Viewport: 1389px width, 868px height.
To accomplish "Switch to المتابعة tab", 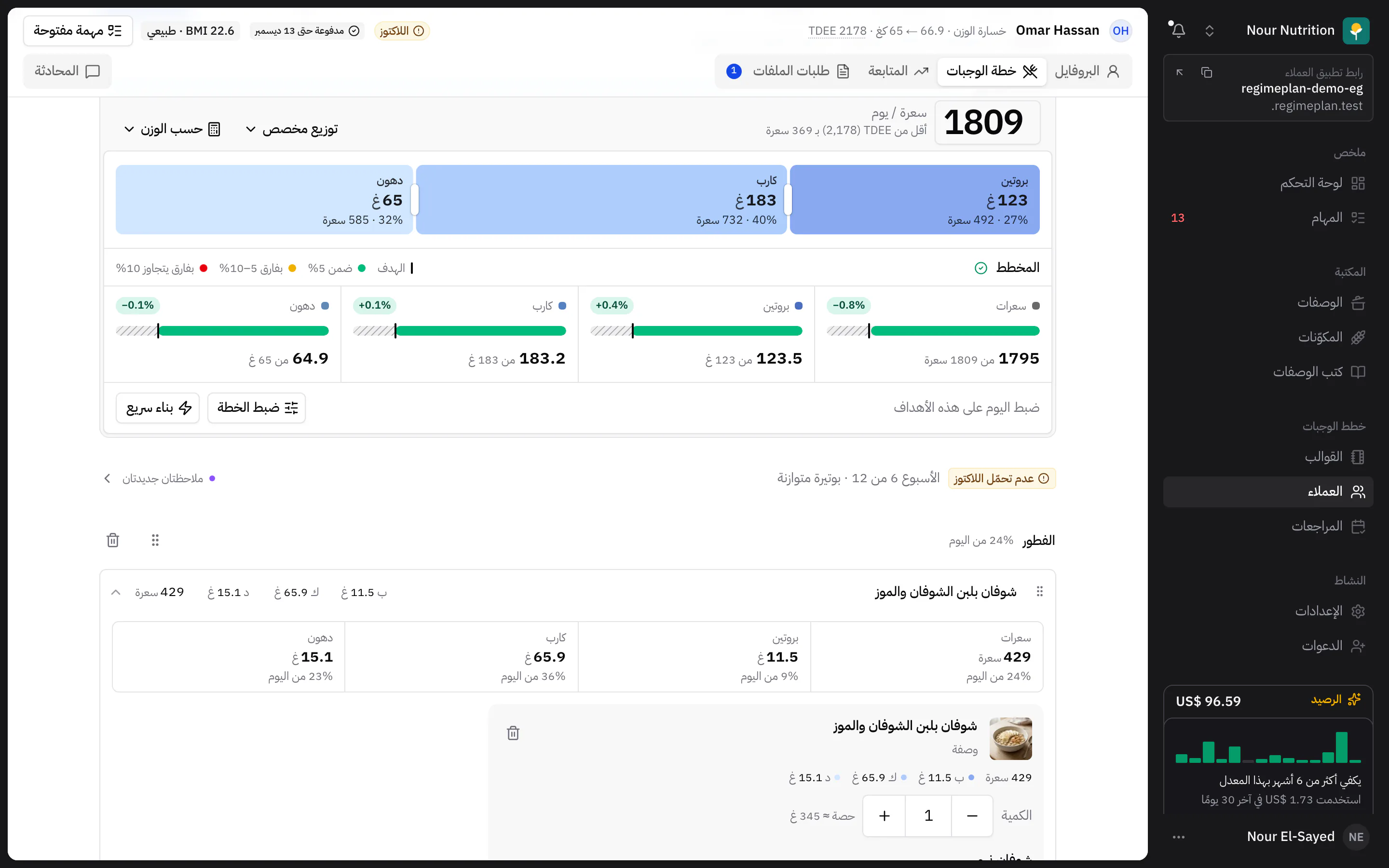I will (x=898, y=71).
